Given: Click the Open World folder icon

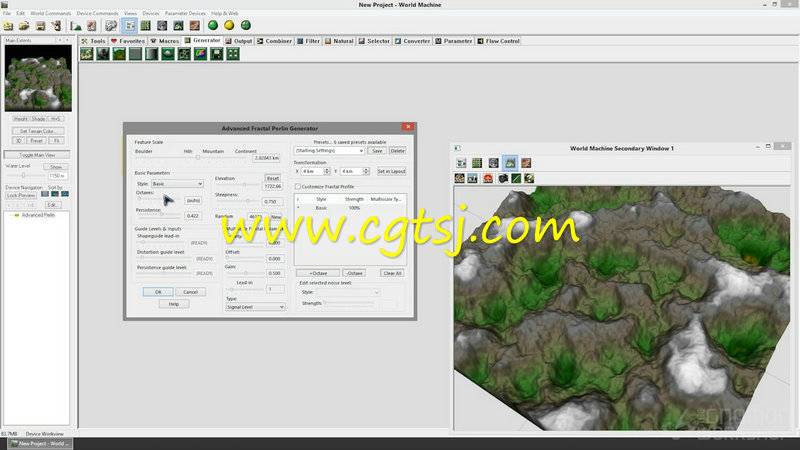Looking at the screenshot, I should (x=24, y=26).
